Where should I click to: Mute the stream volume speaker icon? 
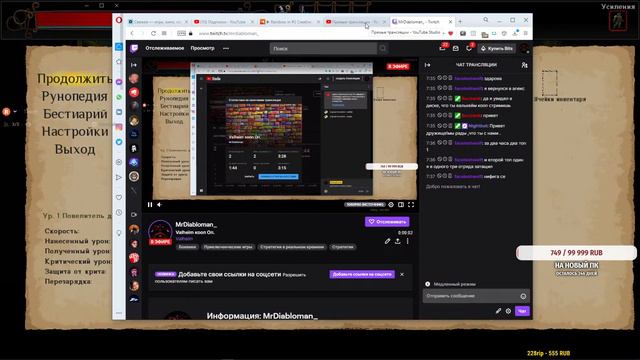pyautogui.click(x=160, y=204)
